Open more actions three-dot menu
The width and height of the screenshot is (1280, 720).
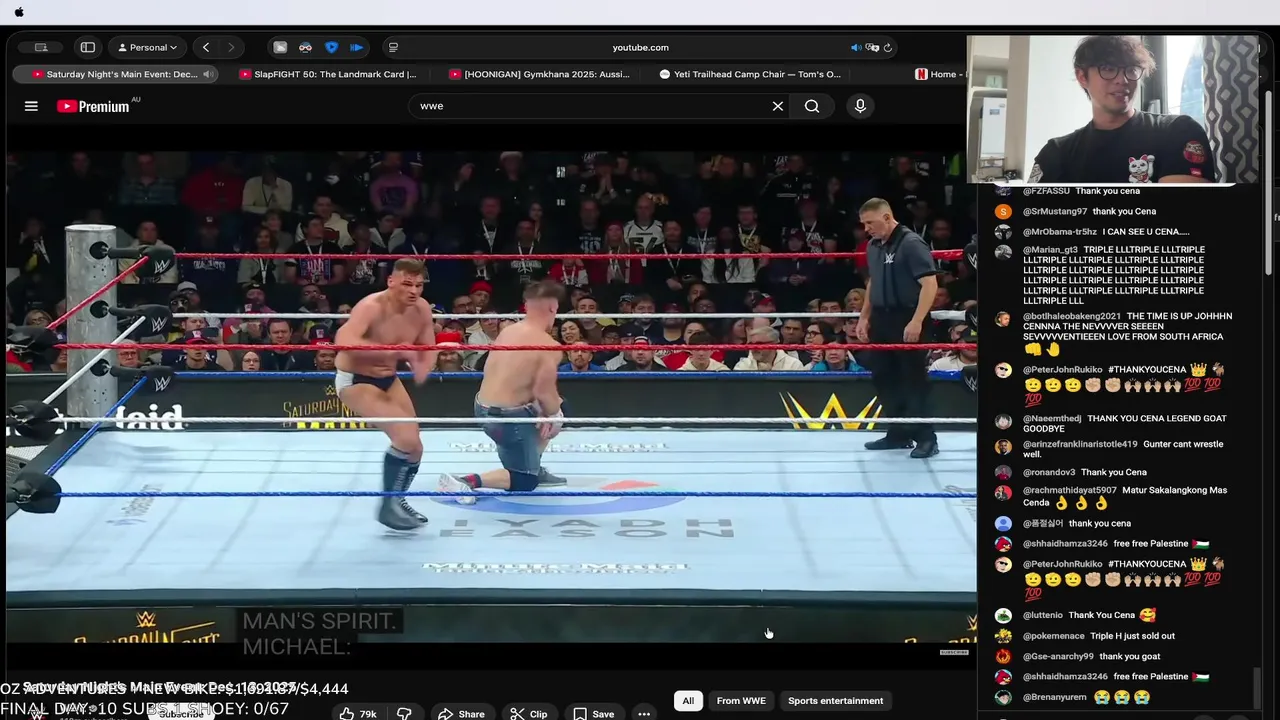point(644,713)
